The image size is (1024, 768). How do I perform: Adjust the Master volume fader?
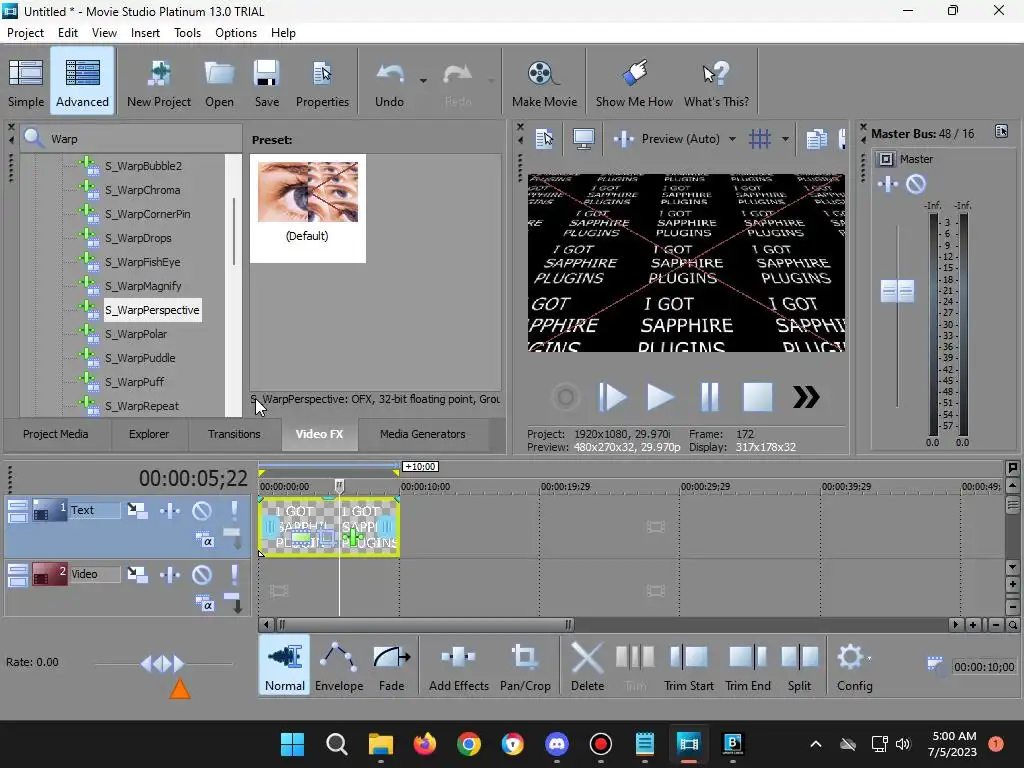point(897,291)
